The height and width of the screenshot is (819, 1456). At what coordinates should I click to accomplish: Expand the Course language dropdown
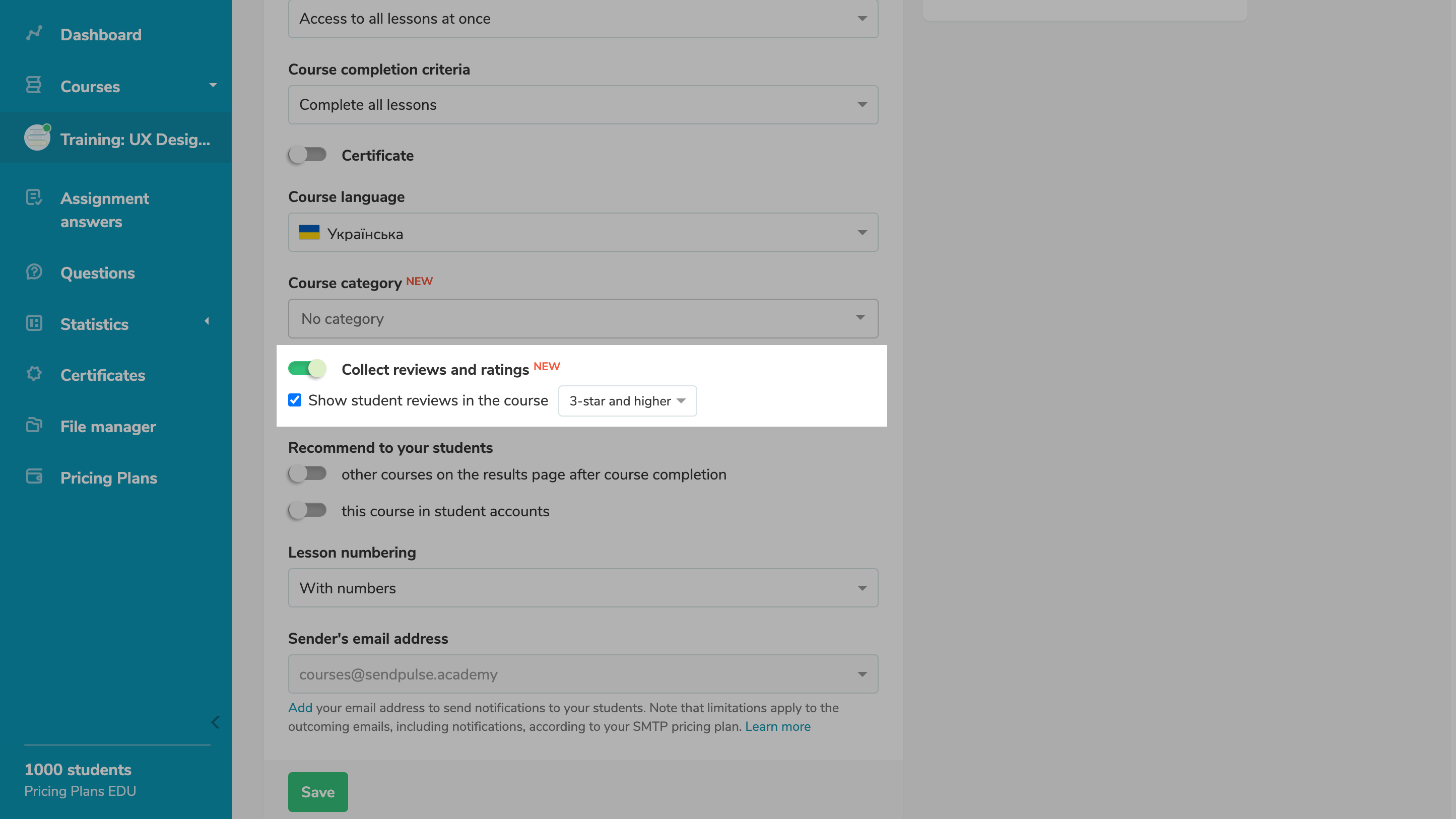click(x=583, y=233)
